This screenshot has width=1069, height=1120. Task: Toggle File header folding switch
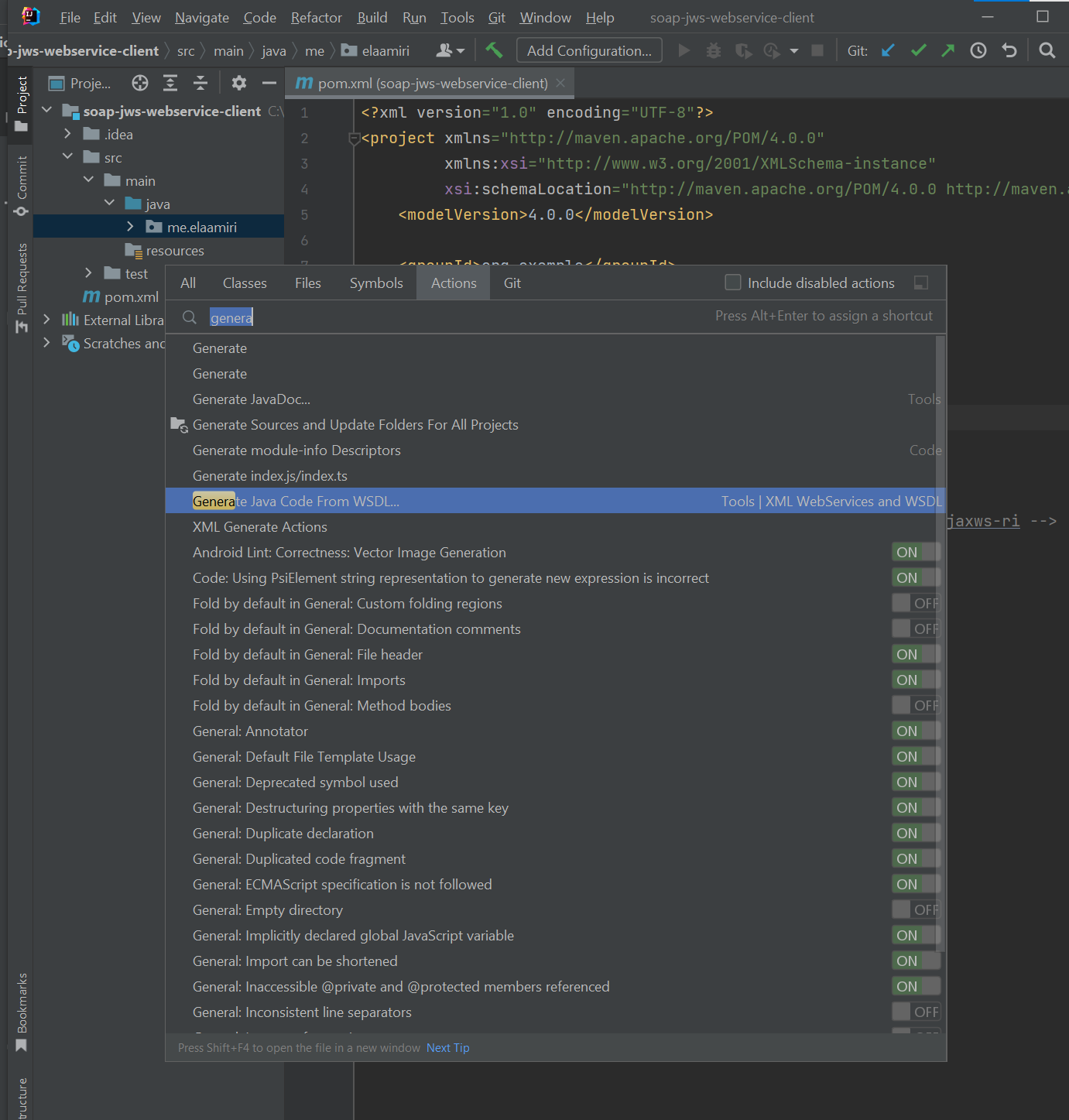tap(916, 654)
